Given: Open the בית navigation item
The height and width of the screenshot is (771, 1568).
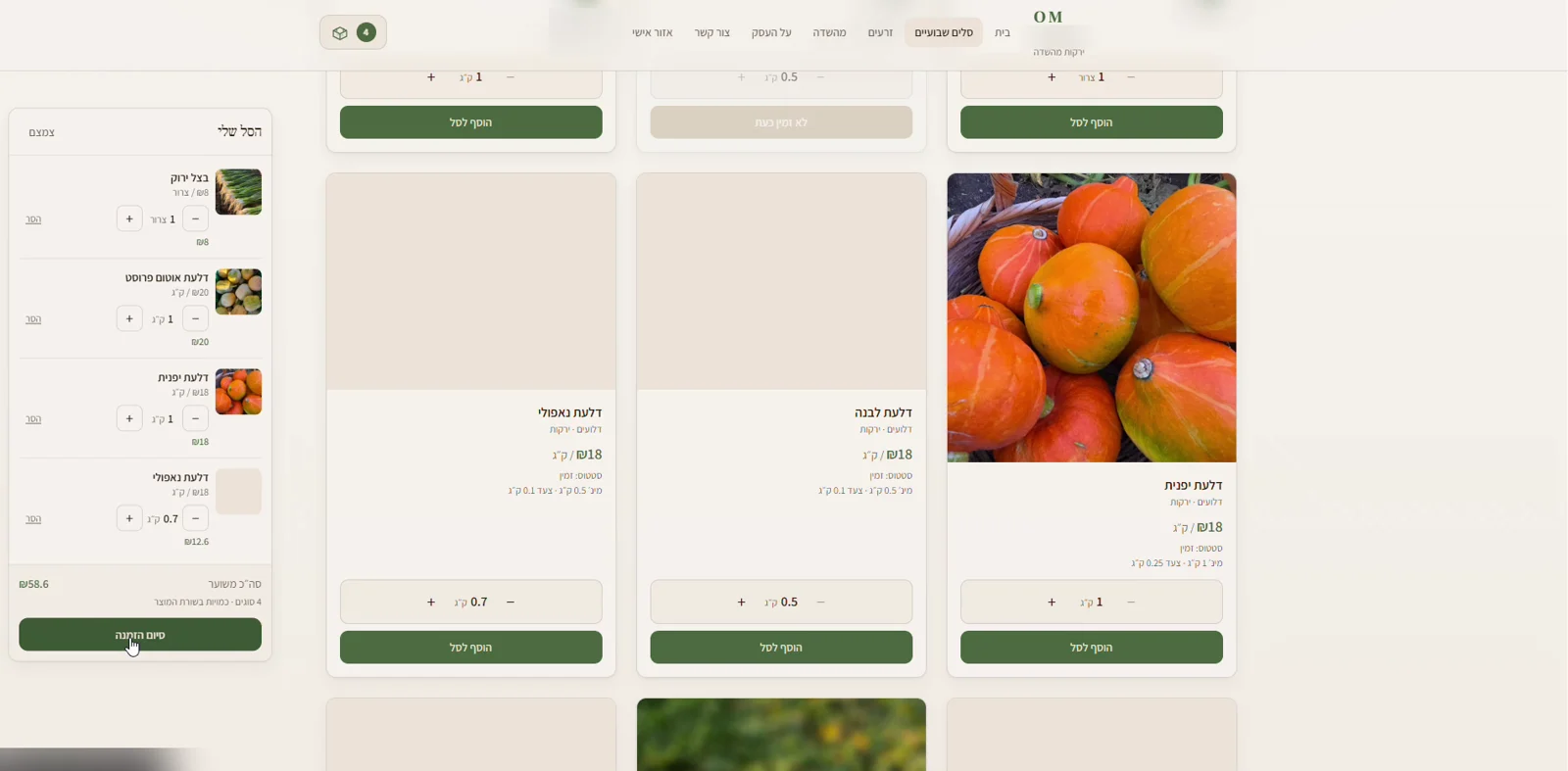Looking at the screenshot, I should (x=1003, y=32).
